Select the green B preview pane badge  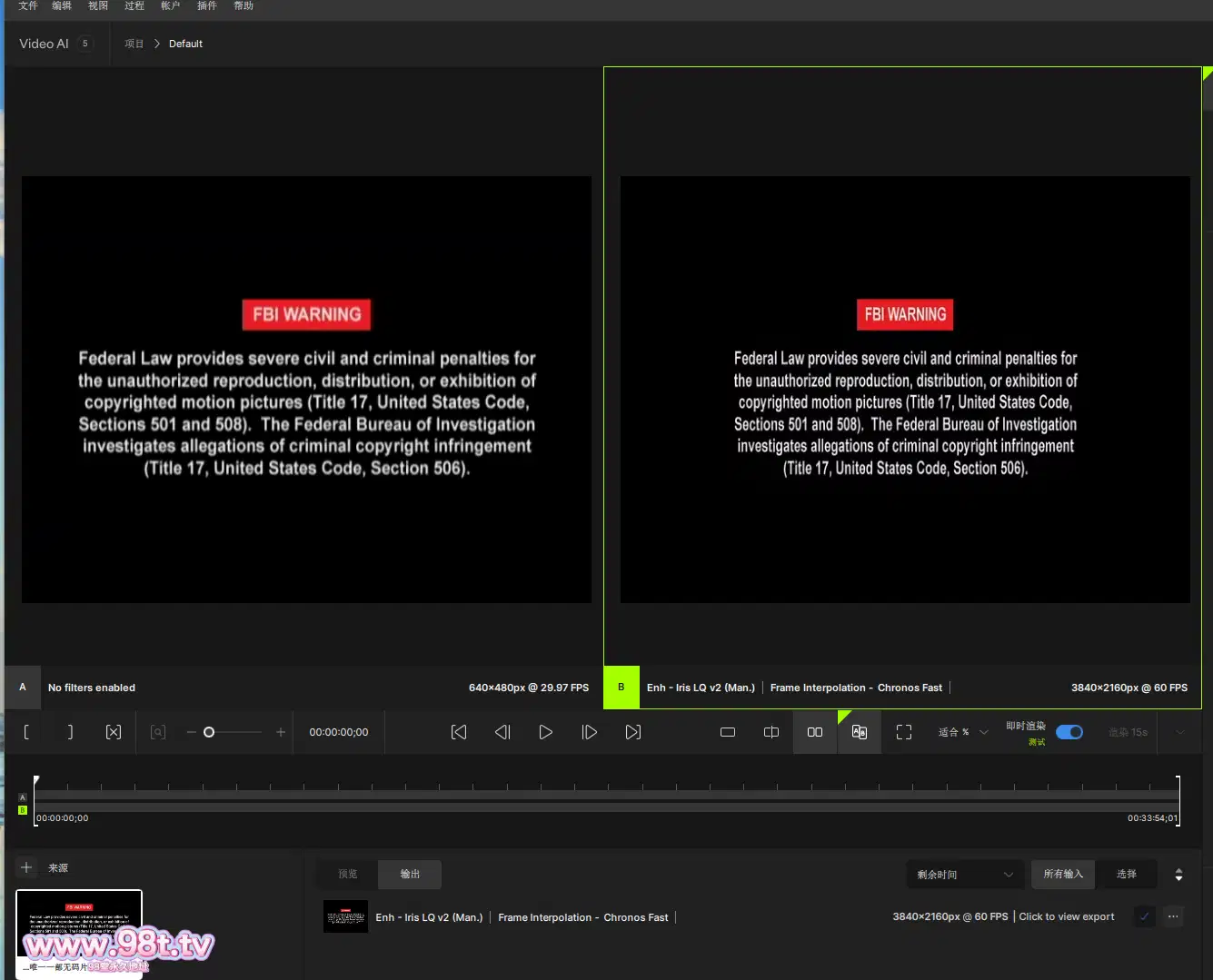tap(621, 688)
